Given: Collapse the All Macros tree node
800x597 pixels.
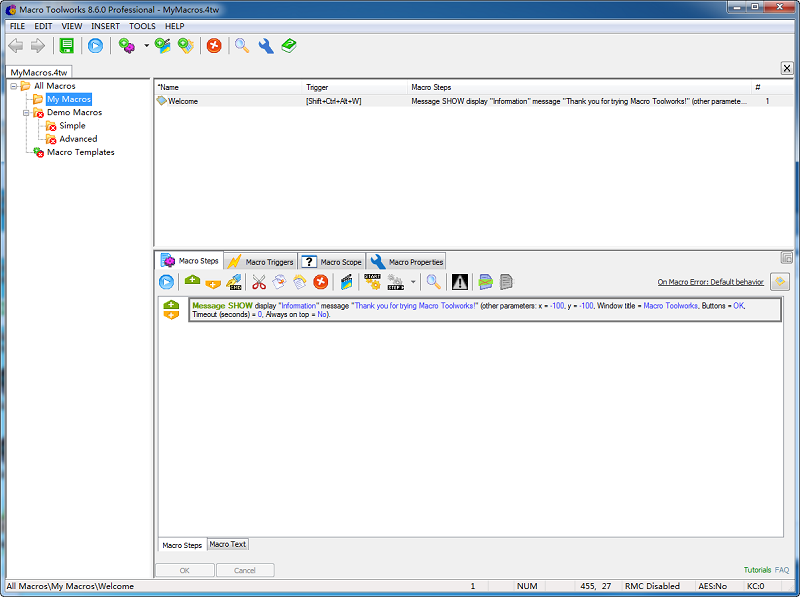Looking at the screenshot, I should coord(13,86).
